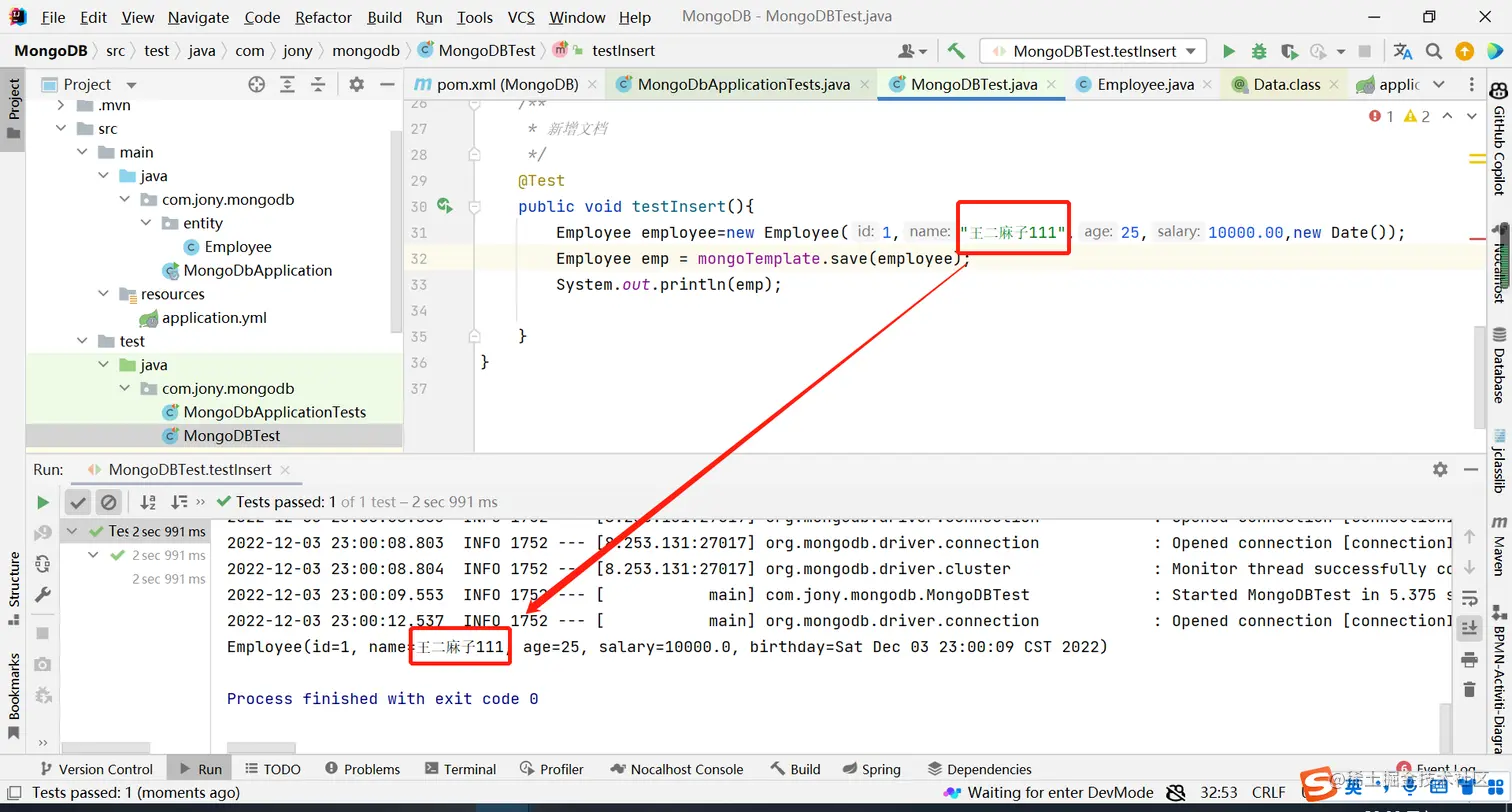Click the orange update arrow icon
This screenshot has height=812, width=1512.
click(1464, 51)
